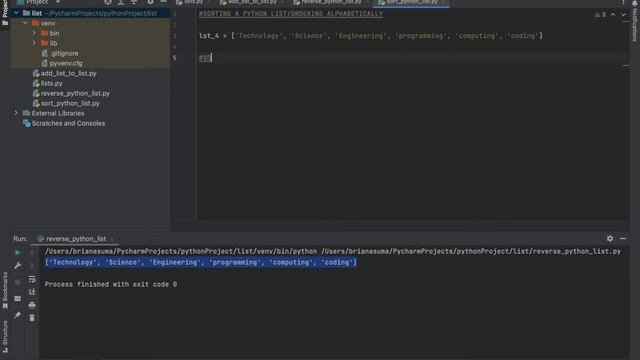This screenshot has height=360, width=640.
Task: Open the Structure tool window
Action: 5,336
